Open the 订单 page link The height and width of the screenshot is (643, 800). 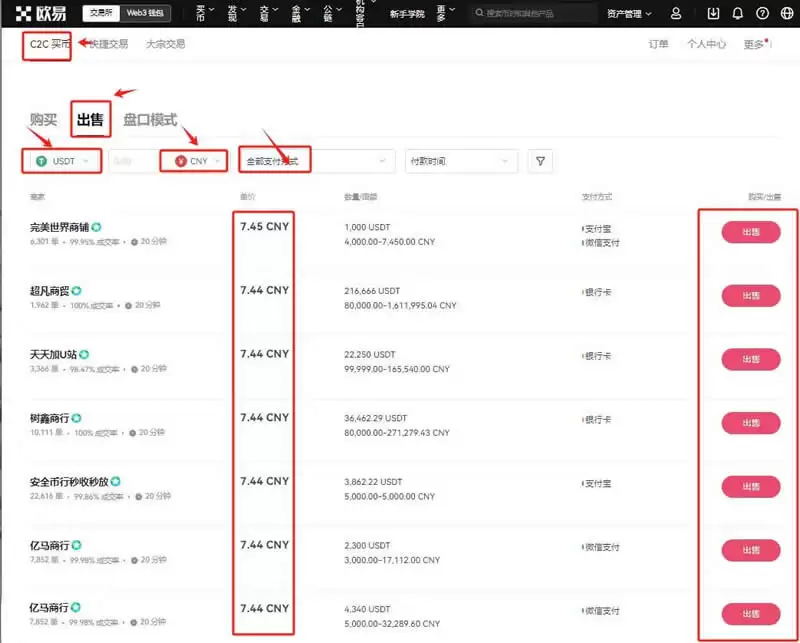pos(658,44)
